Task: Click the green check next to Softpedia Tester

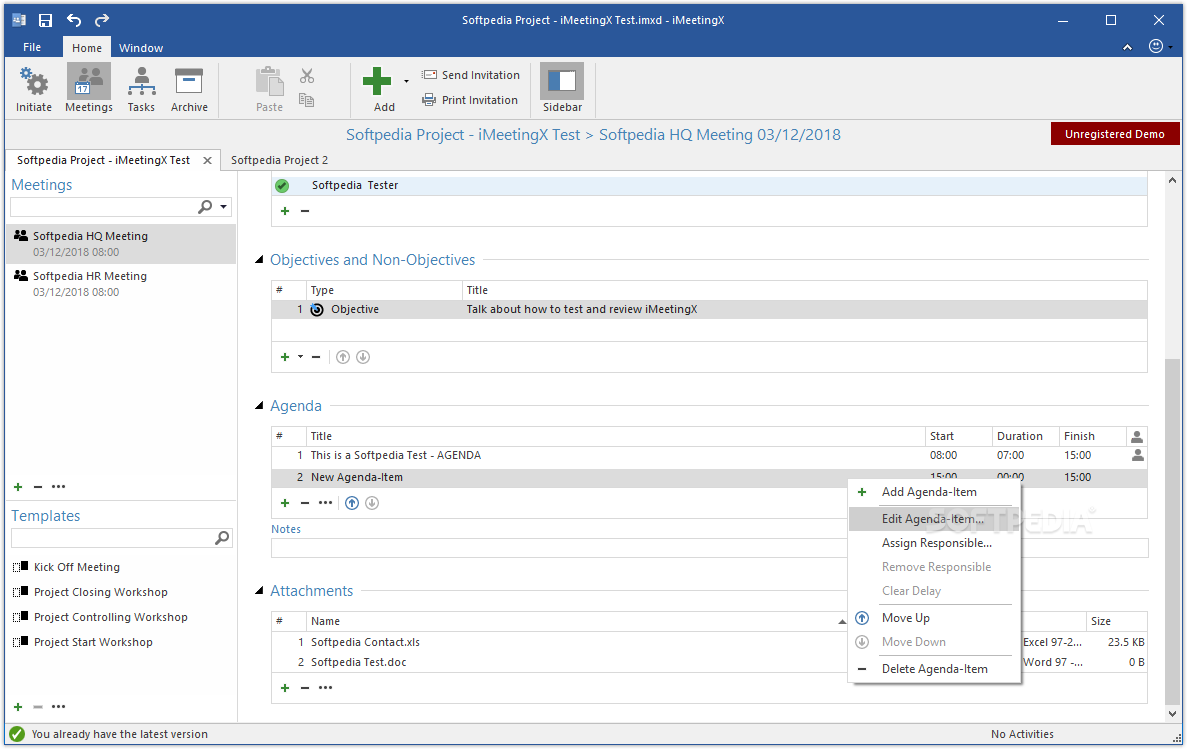Action: pyautogui.click(x=282, y=186)
